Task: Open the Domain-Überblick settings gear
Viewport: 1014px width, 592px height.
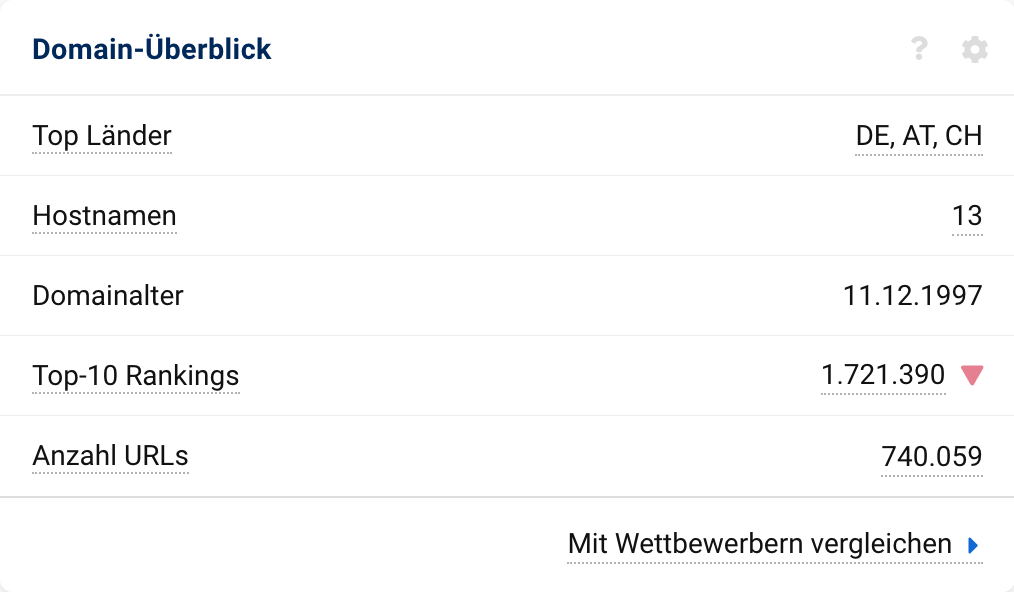Action: click(974, 49)
